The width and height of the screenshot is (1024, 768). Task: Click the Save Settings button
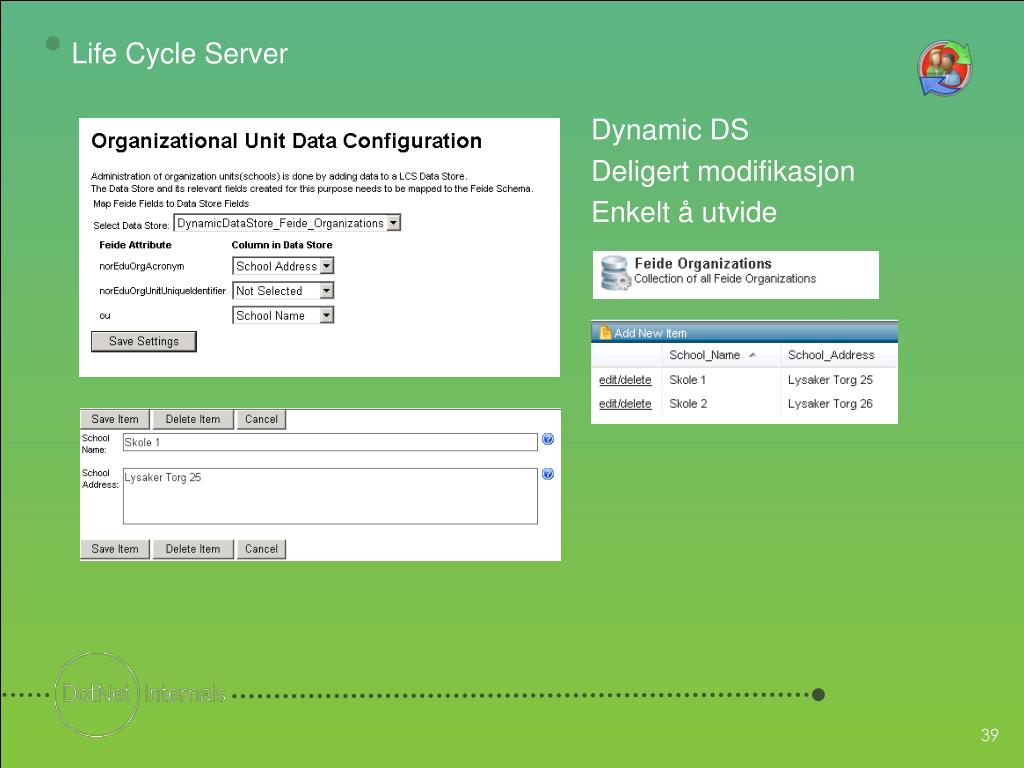(x=144, y=341)
